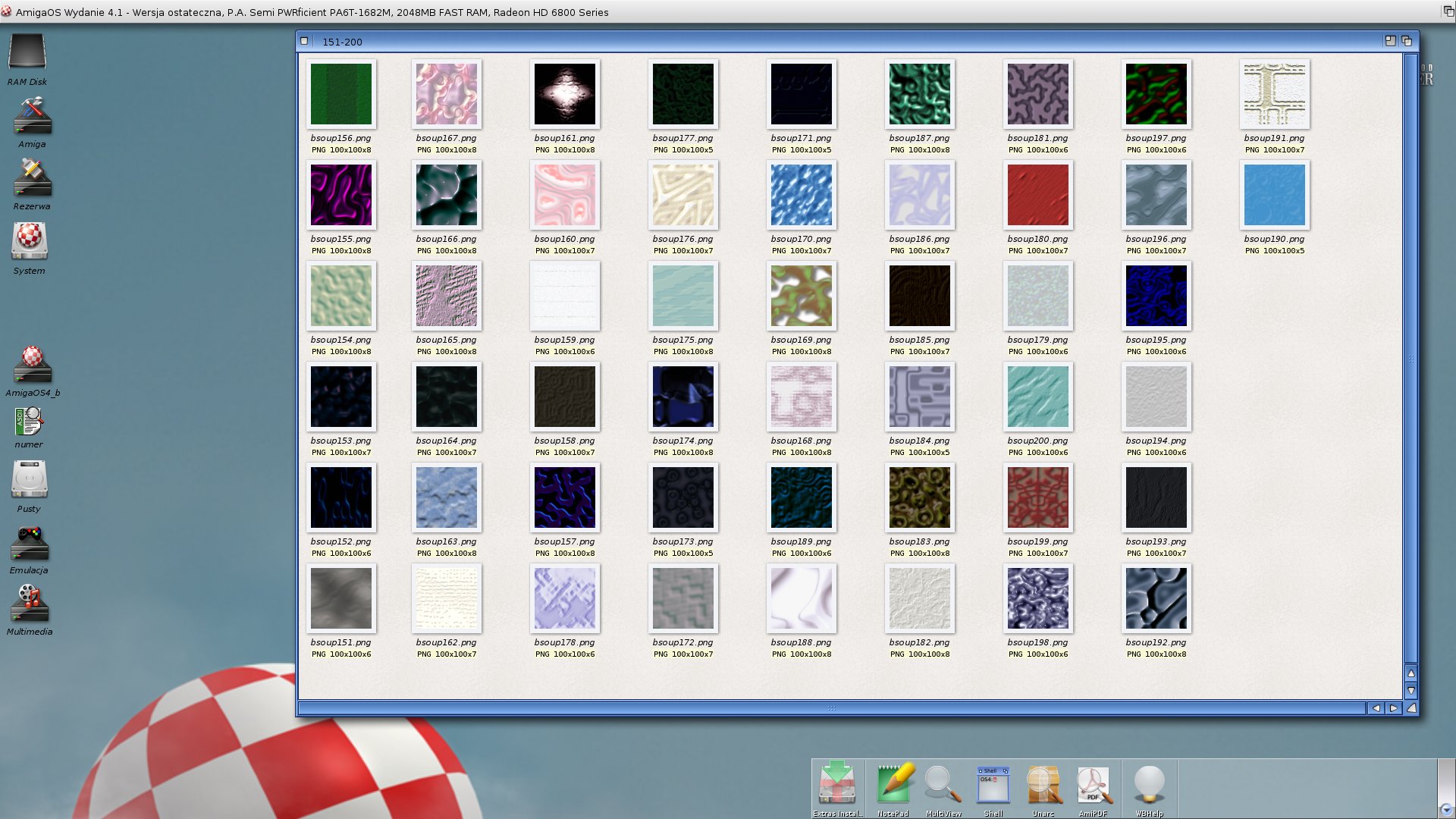Select the bsoup183.png thumbnail
1456x819 pixels.
920,497
